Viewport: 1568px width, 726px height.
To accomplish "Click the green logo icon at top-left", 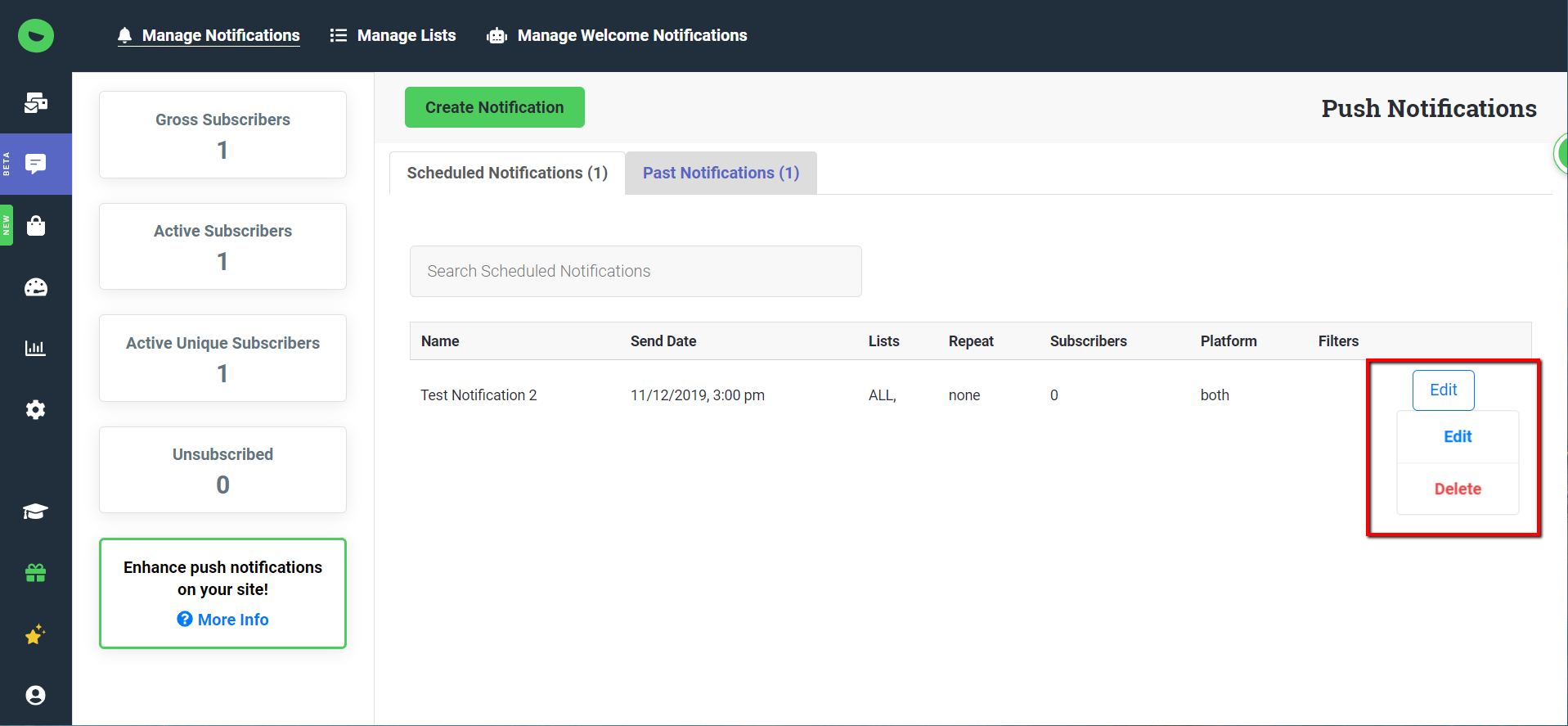I will (x=36, y=36).
